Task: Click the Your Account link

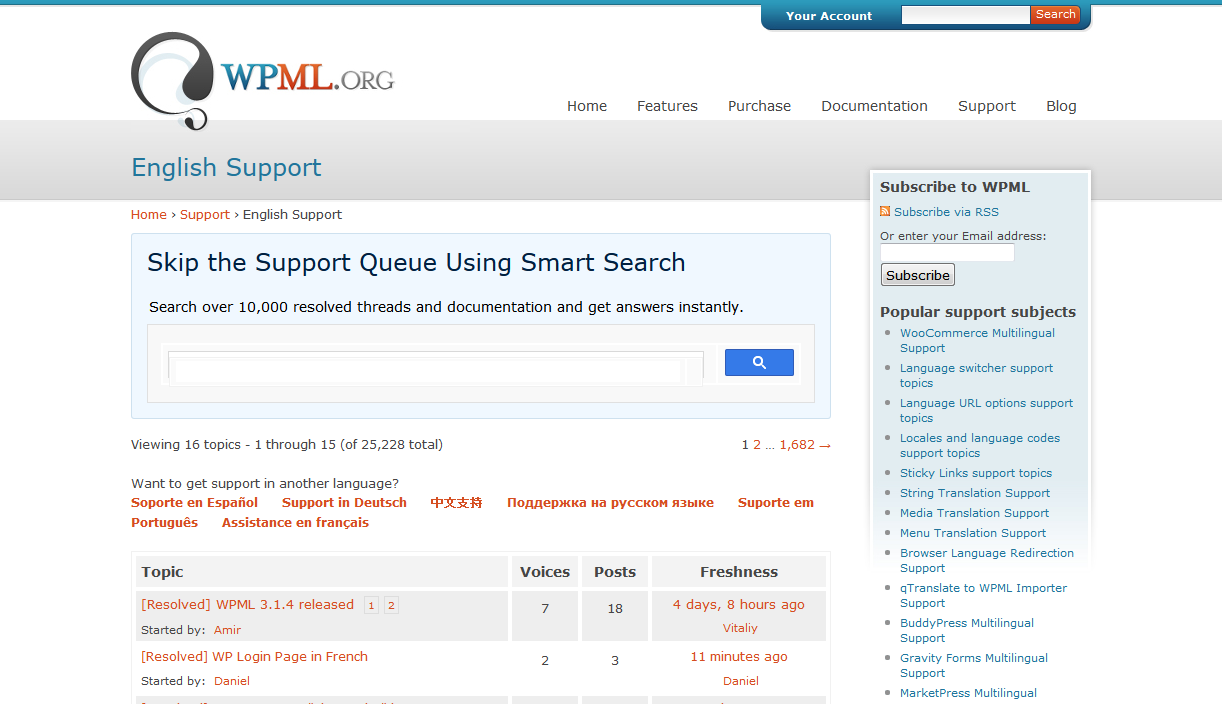Action: point(828,16)
